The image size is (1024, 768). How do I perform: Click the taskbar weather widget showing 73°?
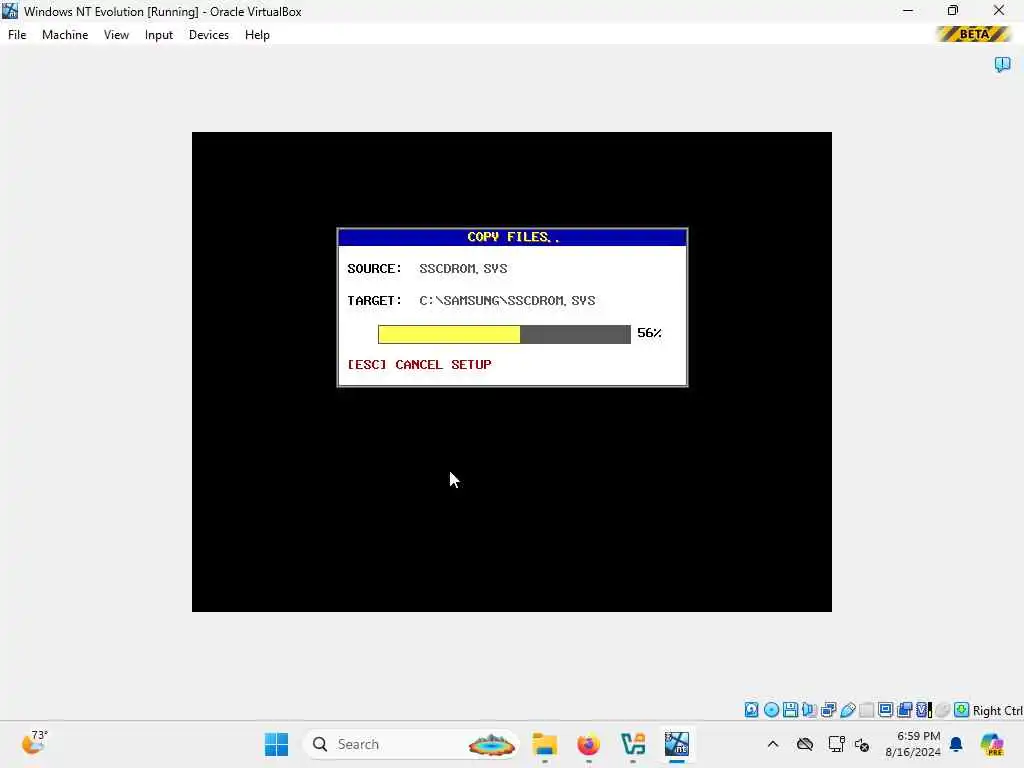(x=35, y=743)
